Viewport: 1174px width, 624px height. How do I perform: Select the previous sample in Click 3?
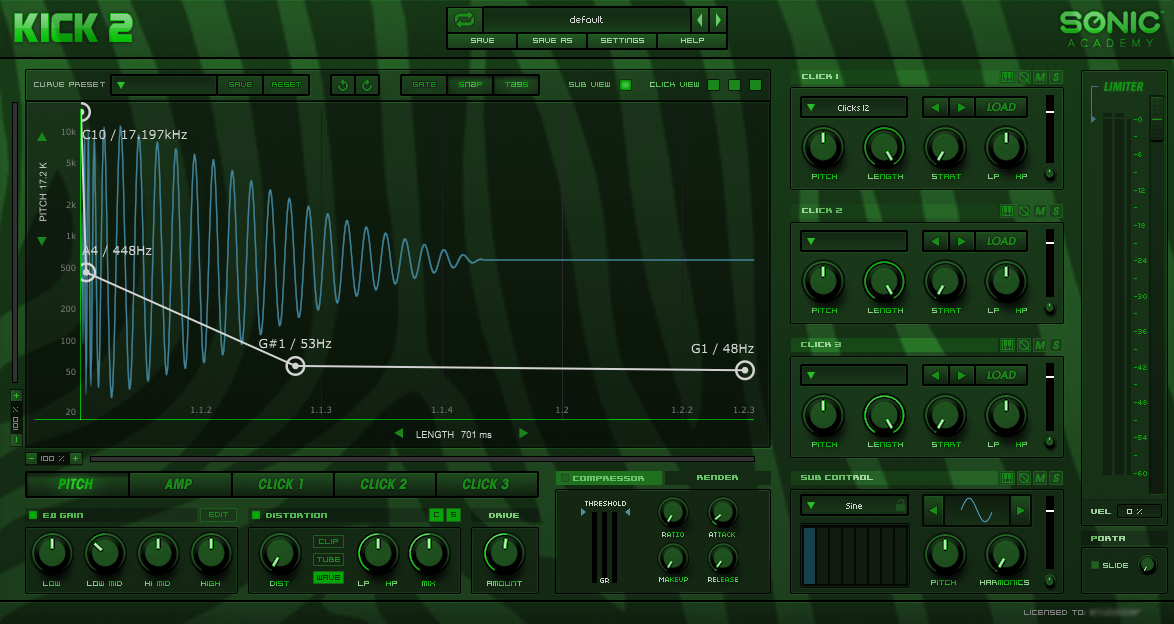(935, 375)
